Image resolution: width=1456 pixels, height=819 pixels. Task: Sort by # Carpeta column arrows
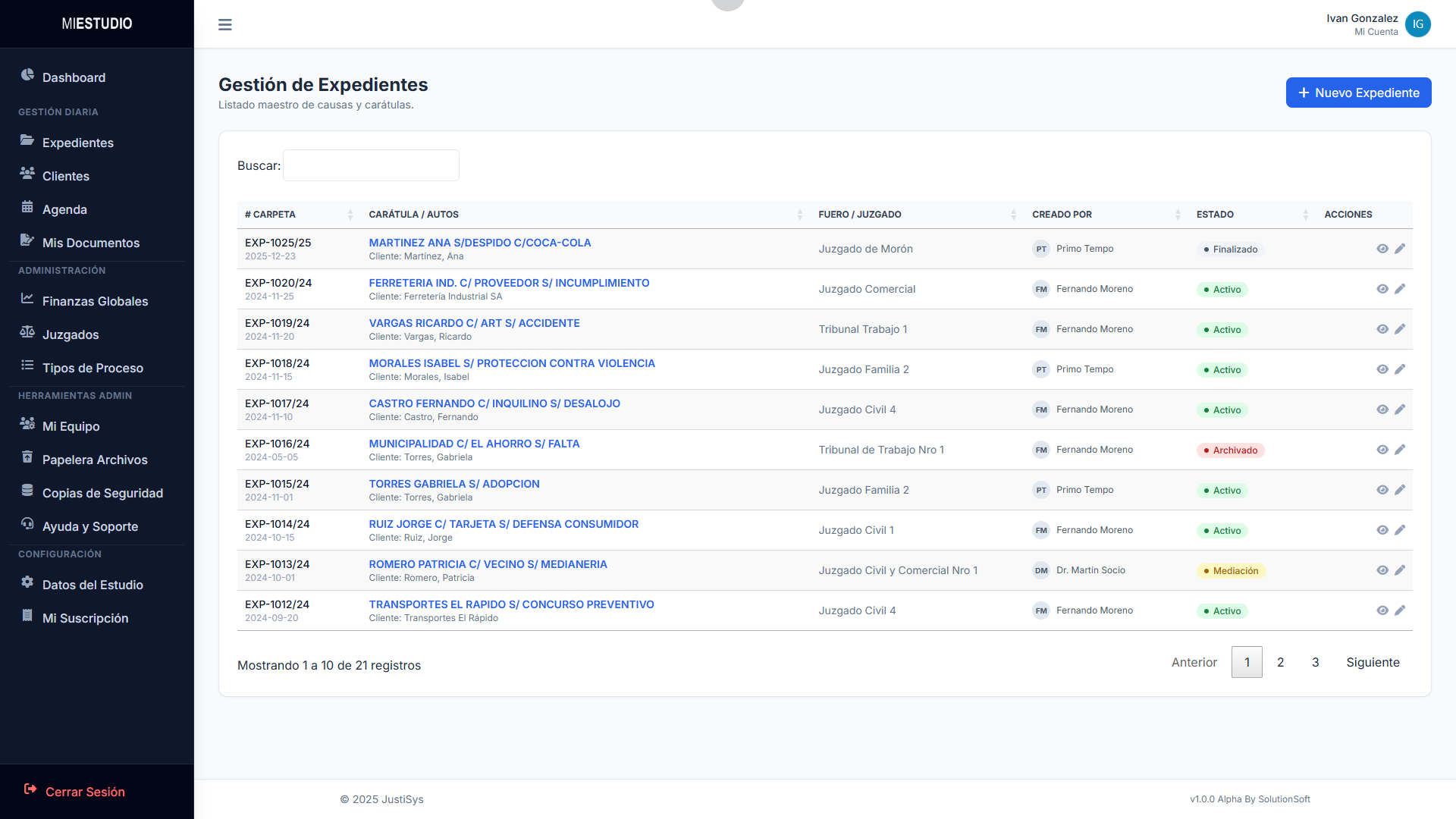click(x=350, y=215)
